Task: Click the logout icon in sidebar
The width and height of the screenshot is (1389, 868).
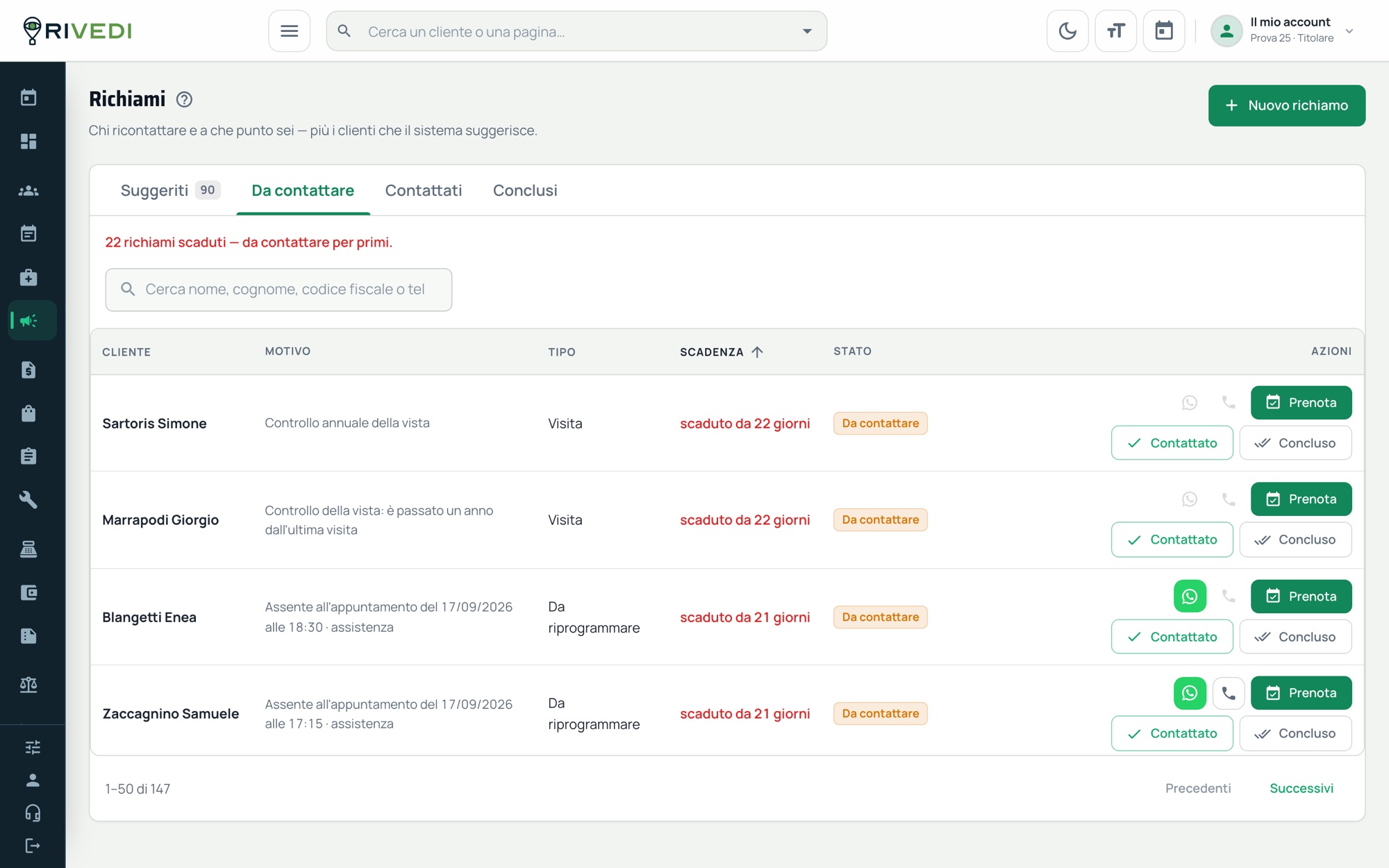Action: pyautogui.click(x=33, y=846)
